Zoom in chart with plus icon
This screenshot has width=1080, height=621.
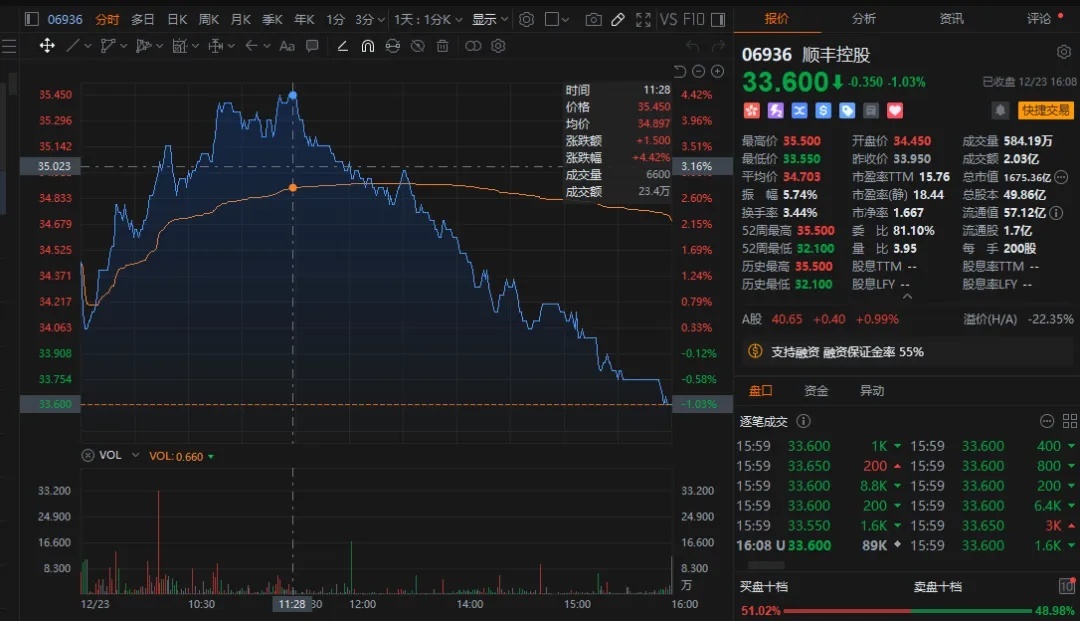coord(699,71)
